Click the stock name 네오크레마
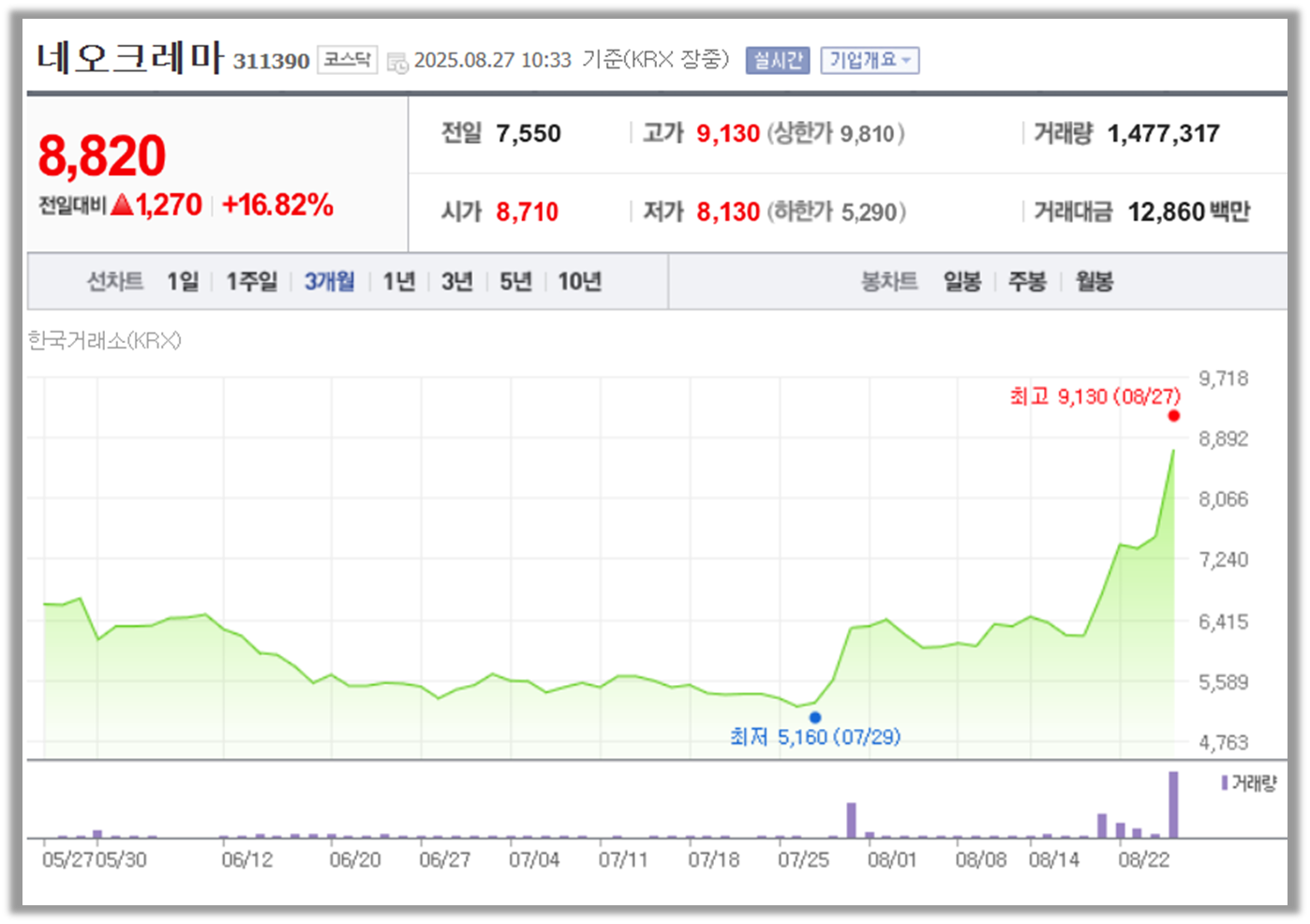 tap(129, 57)
